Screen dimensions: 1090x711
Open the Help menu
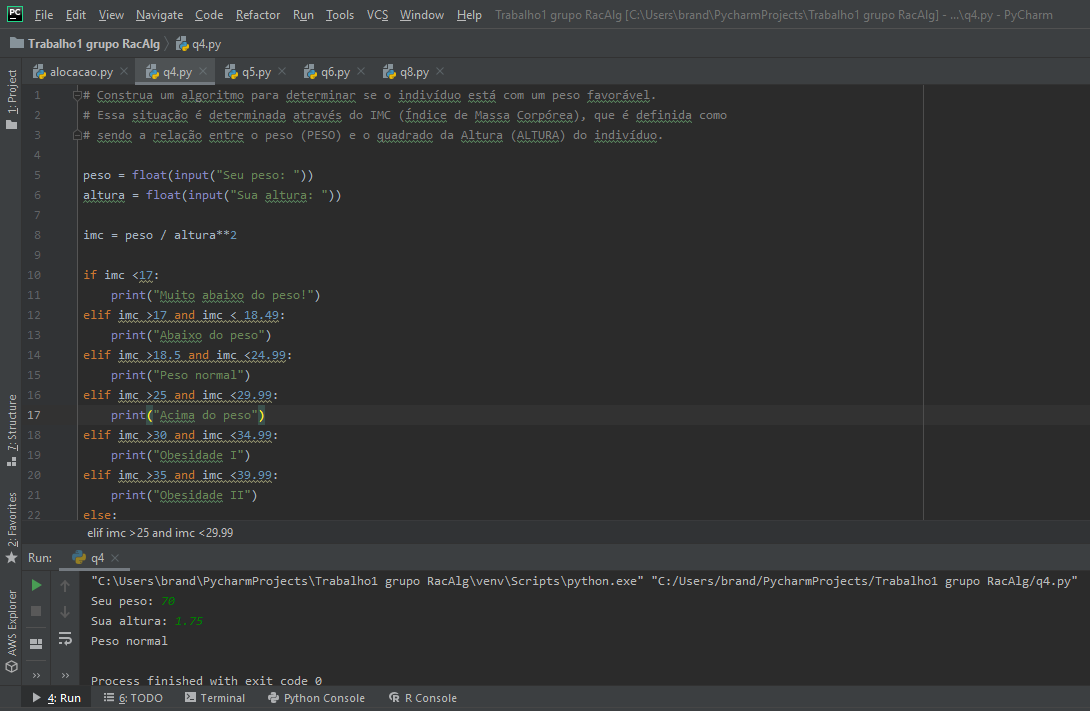(x=469, y=15)
